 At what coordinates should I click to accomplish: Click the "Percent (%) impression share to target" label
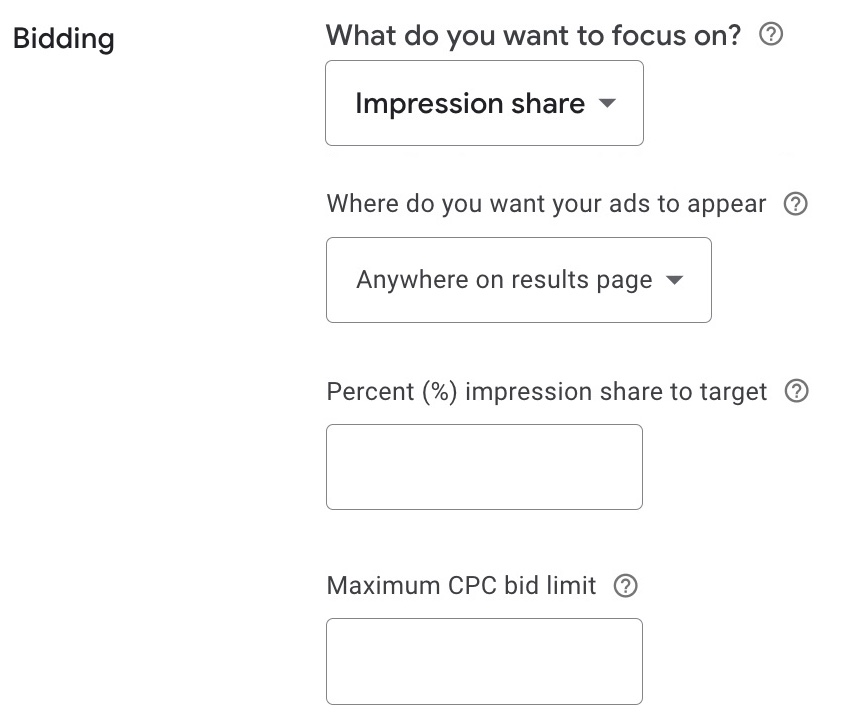548,391
